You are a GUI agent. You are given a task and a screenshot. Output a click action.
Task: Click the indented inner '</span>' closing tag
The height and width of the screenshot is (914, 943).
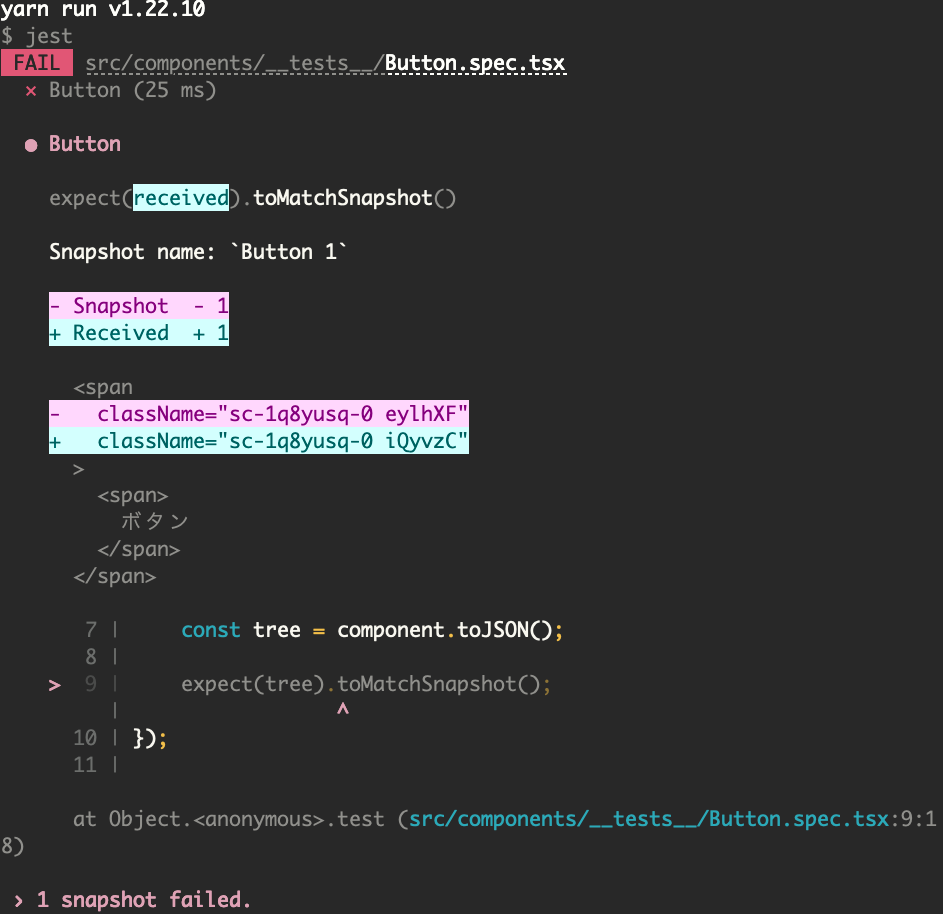coord(139,550)
